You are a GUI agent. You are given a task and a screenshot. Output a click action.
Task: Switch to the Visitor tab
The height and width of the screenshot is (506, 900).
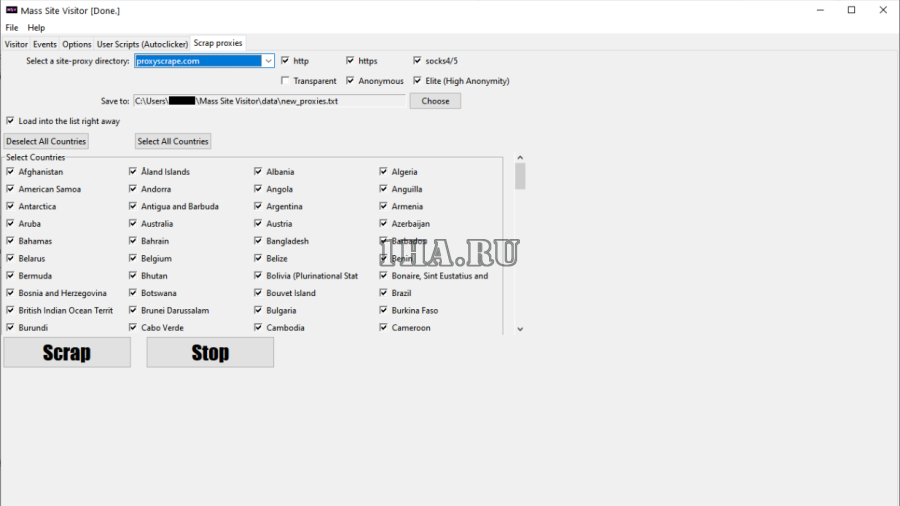(x=16, y=44)
